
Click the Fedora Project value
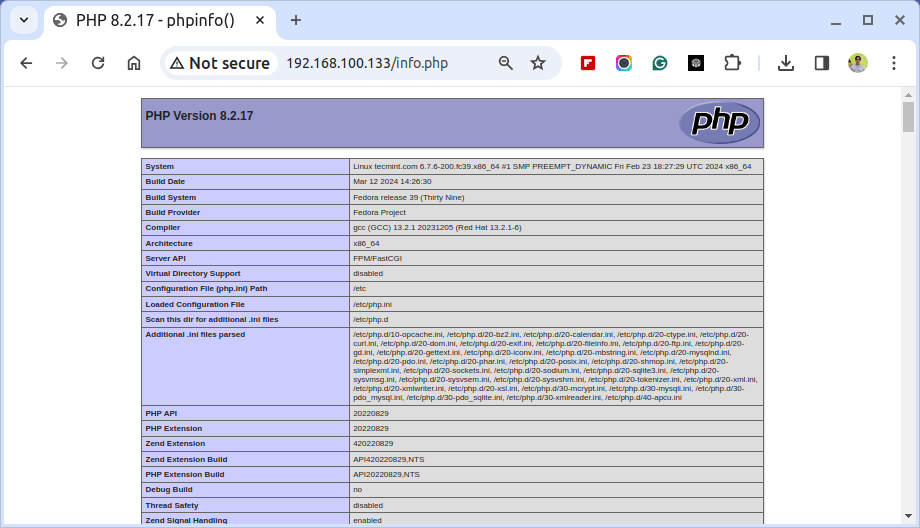pos(379,212)
